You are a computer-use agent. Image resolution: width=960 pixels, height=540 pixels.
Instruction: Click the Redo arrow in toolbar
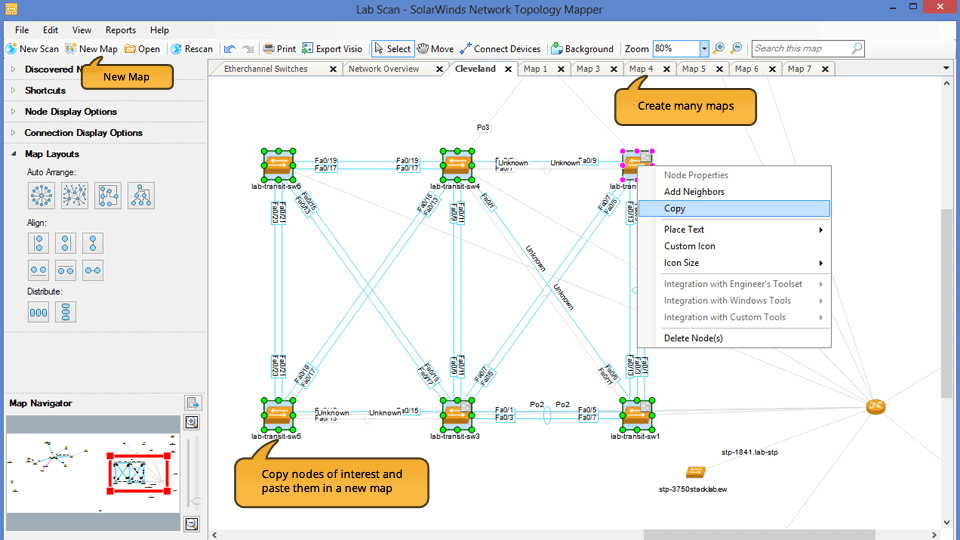tap(248, 49)
